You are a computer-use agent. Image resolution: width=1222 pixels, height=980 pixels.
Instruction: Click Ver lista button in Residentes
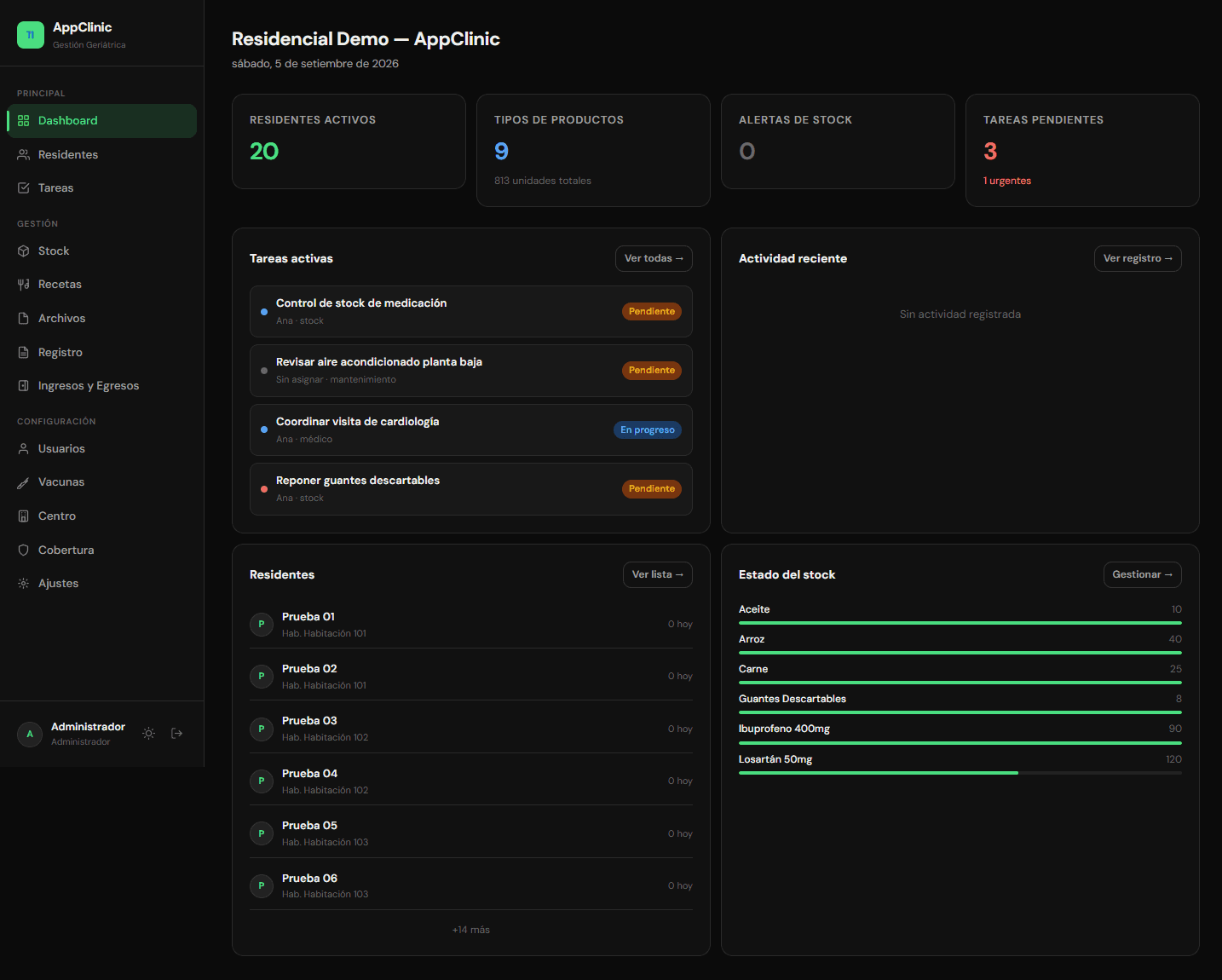pyautogui.click(x=658, y=575)
